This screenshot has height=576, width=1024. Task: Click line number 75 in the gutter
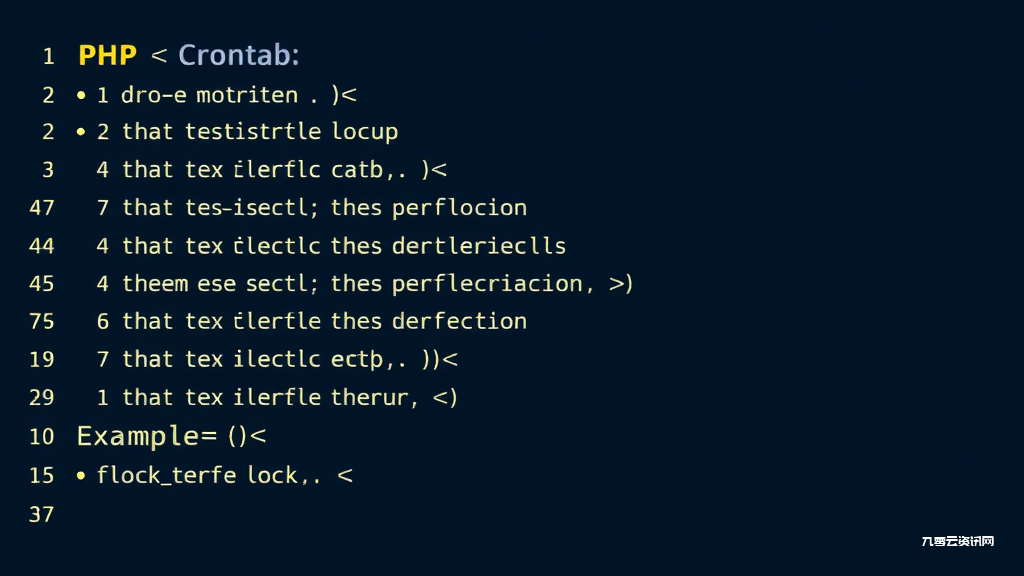coord(42,321)
